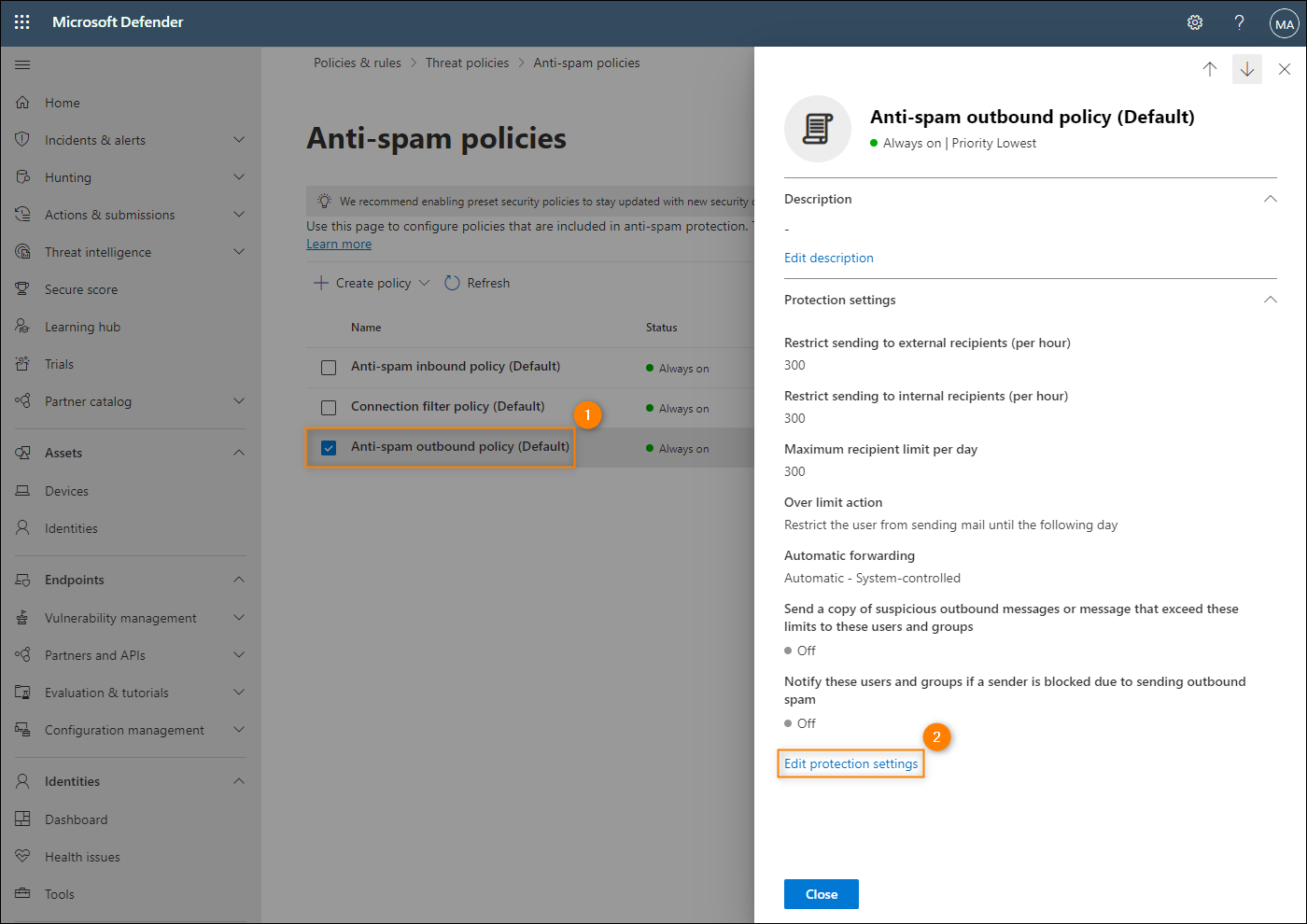Uncheck the Anti-spam outbound policy checkbox
Screen dimensions: 1307x924
click(329, 448)
